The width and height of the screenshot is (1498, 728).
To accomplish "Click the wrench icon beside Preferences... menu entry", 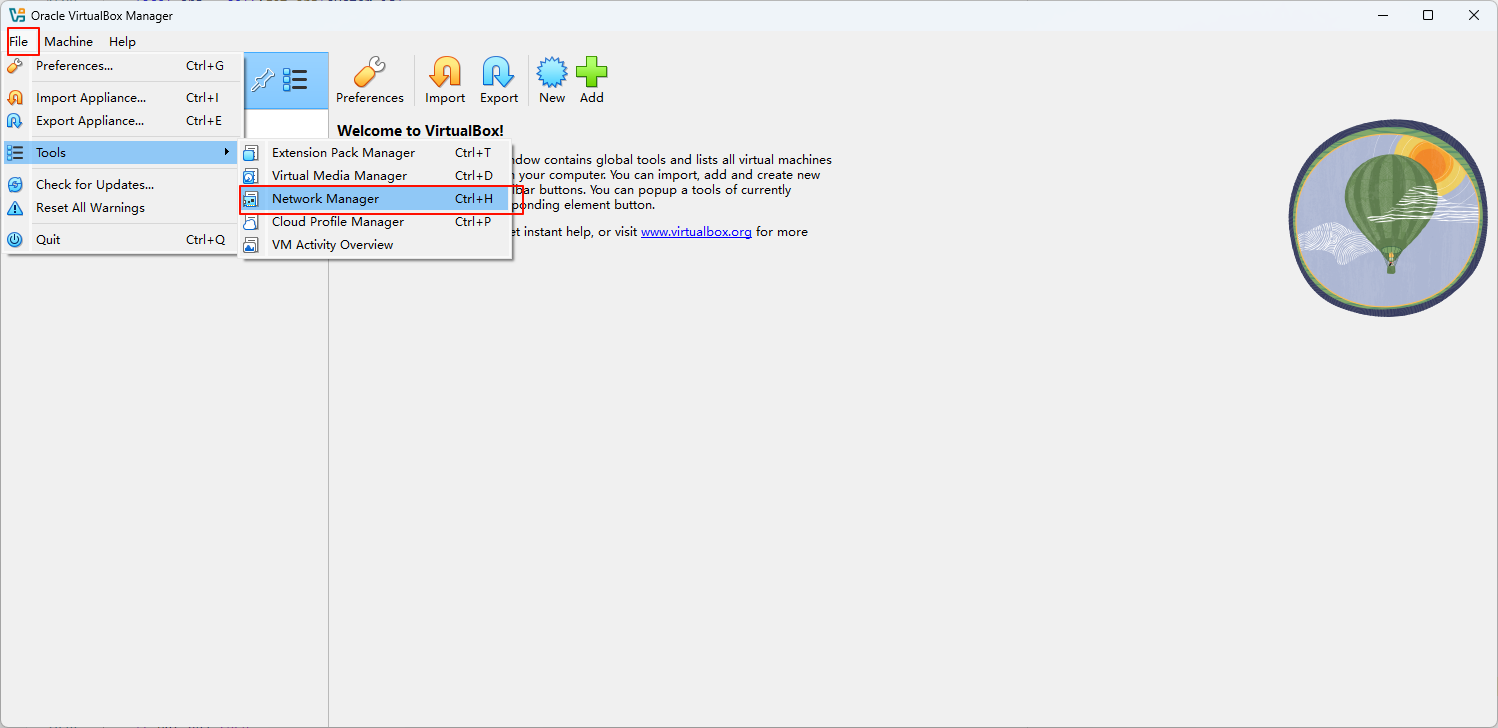I will click(x=15, y=66).
